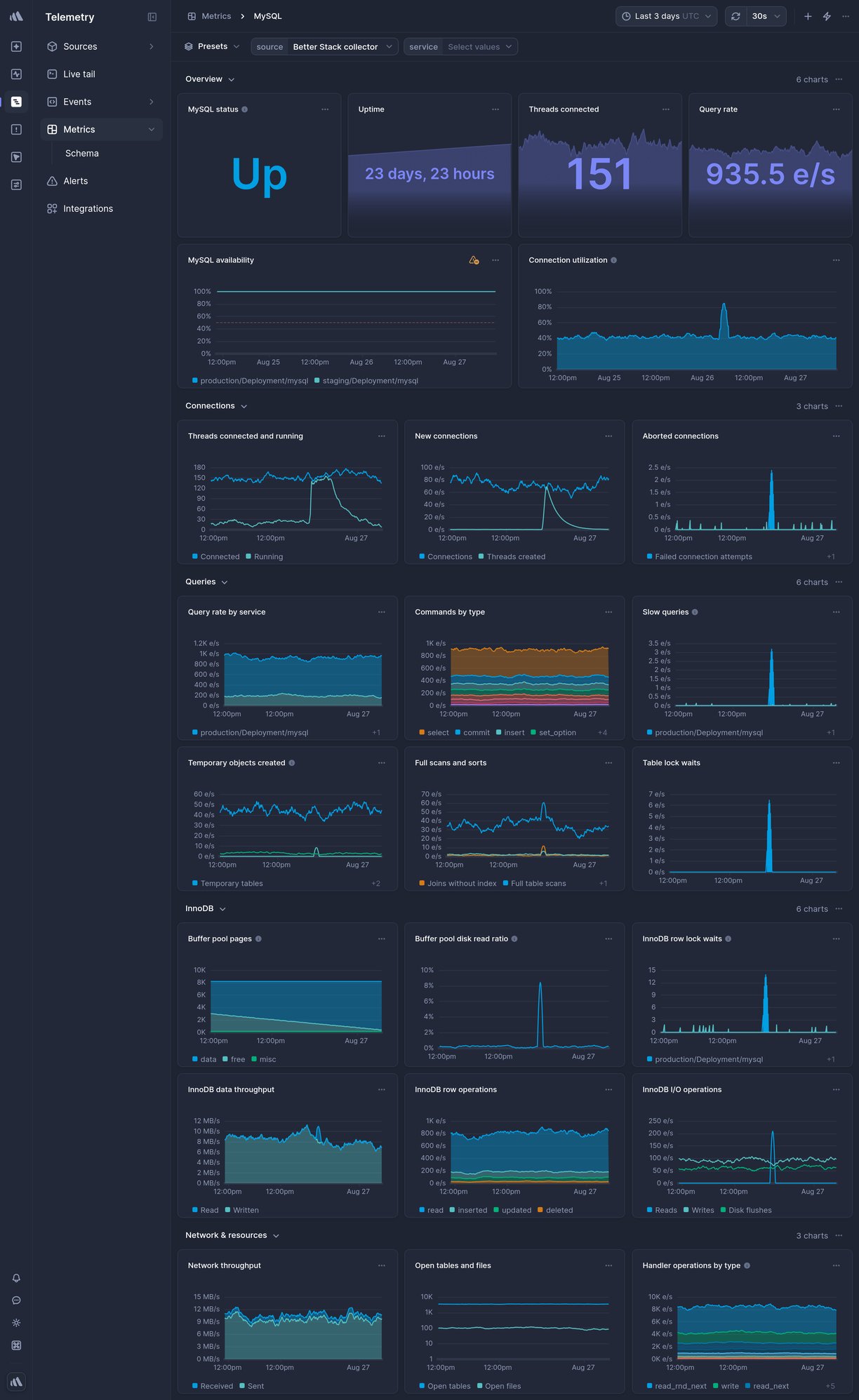Open the chat support icon in sidebar
Screen dimensions: 859x1400
(16, 1300)
